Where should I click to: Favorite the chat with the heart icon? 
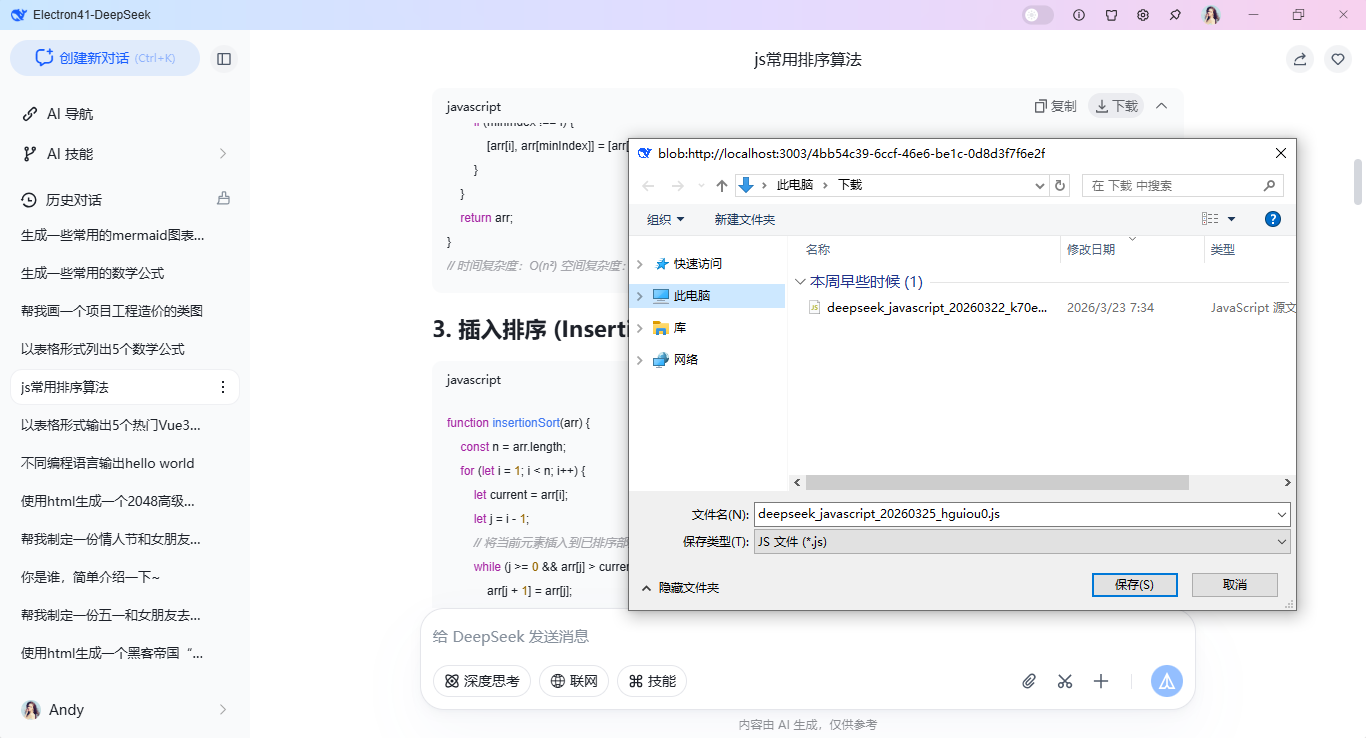(1337, 59)
